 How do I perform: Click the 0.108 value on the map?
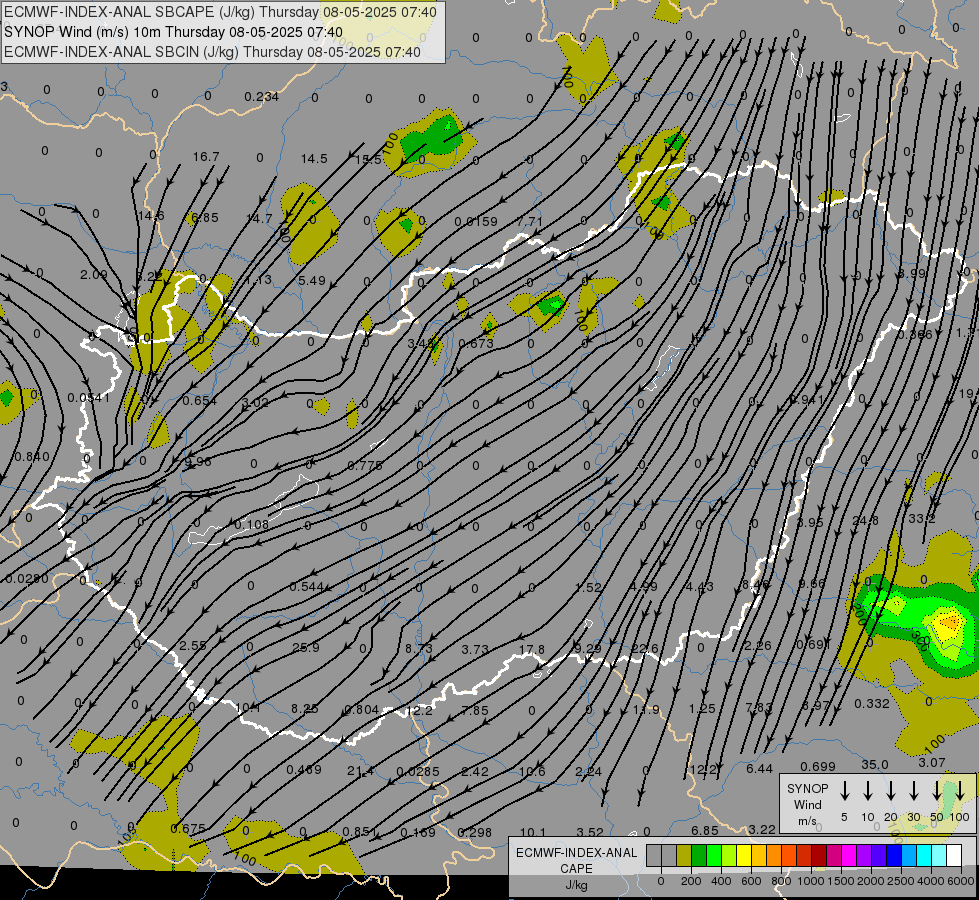252,524
